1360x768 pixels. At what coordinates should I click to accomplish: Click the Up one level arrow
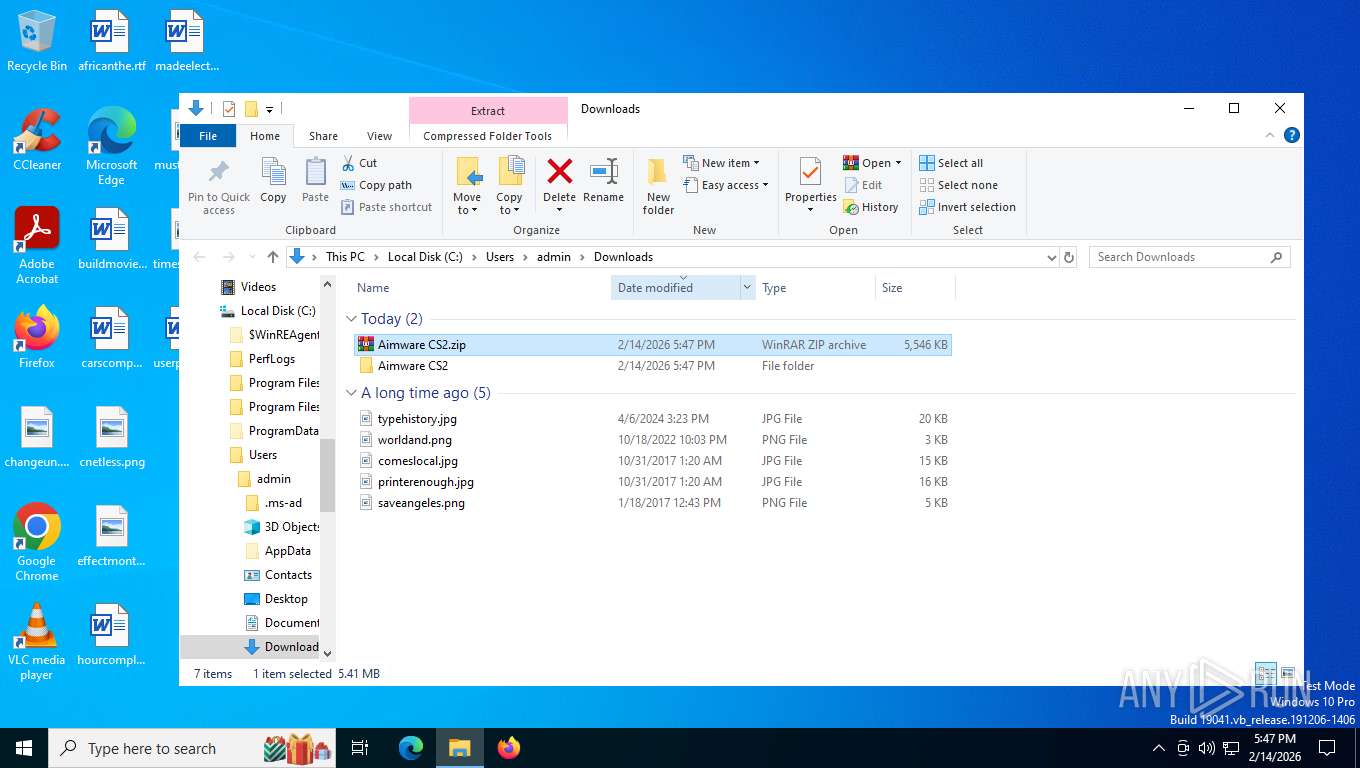click(x=273, y=257)
